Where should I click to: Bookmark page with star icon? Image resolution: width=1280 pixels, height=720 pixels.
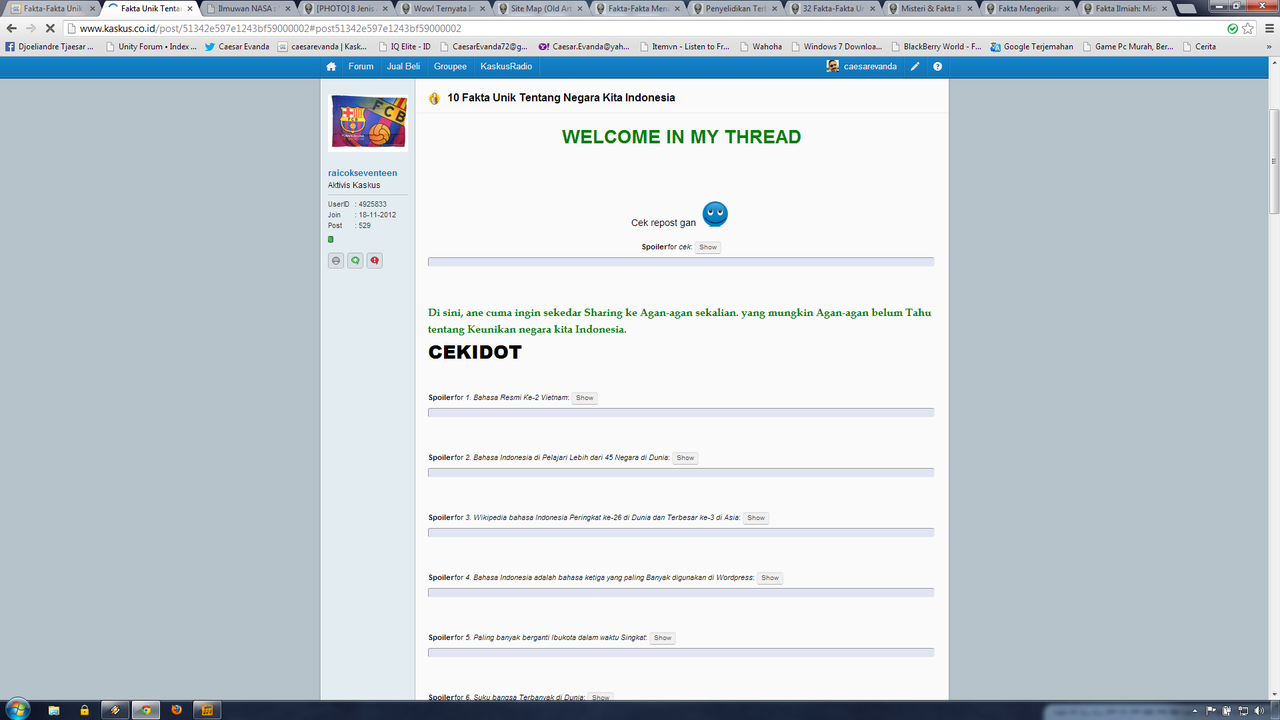(x=1249, y=28)
